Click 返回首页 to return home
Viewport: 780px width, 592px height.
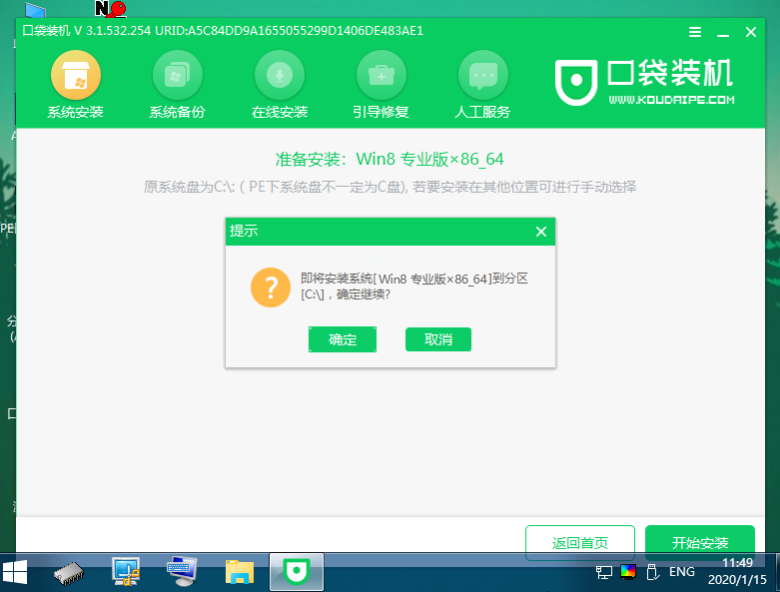pyautogui.click(x=580, y=543)
